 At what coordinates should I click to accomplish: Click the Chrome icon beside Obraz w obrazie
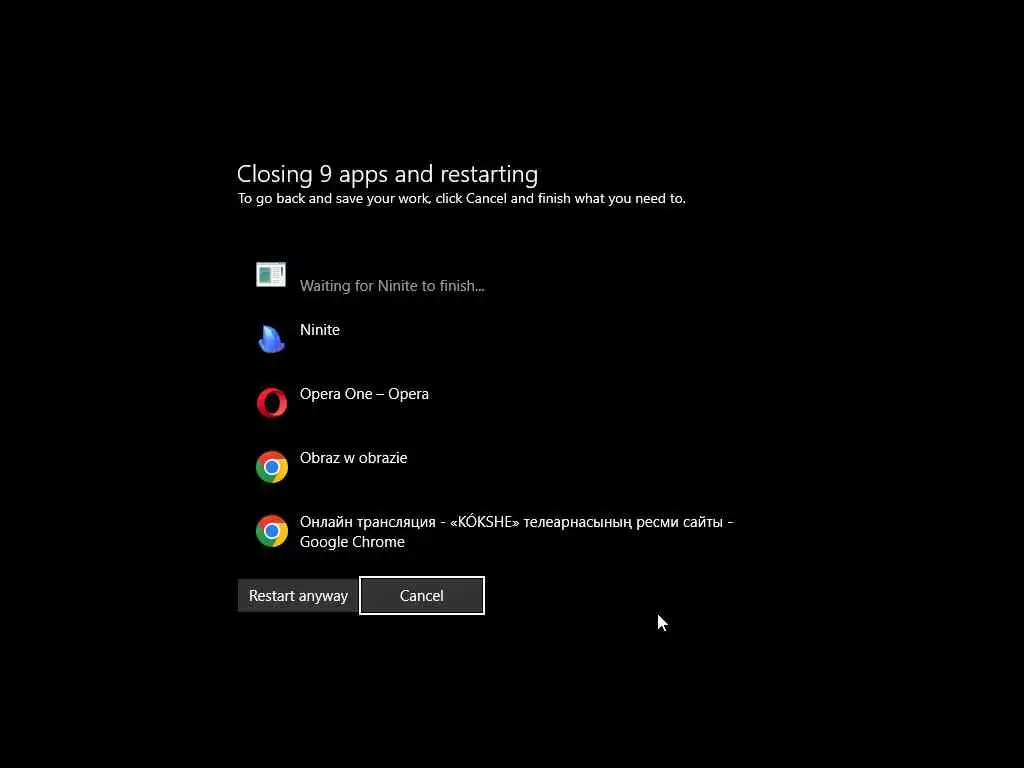(272, 467)
